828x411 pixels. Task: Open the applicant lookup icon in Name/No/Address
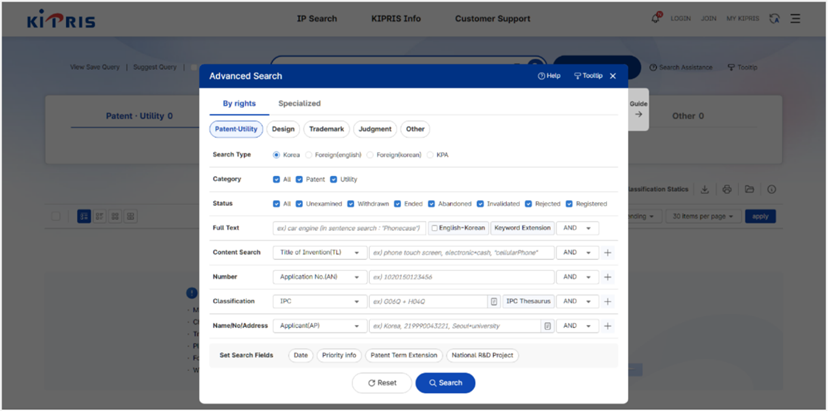click(547, 326)
